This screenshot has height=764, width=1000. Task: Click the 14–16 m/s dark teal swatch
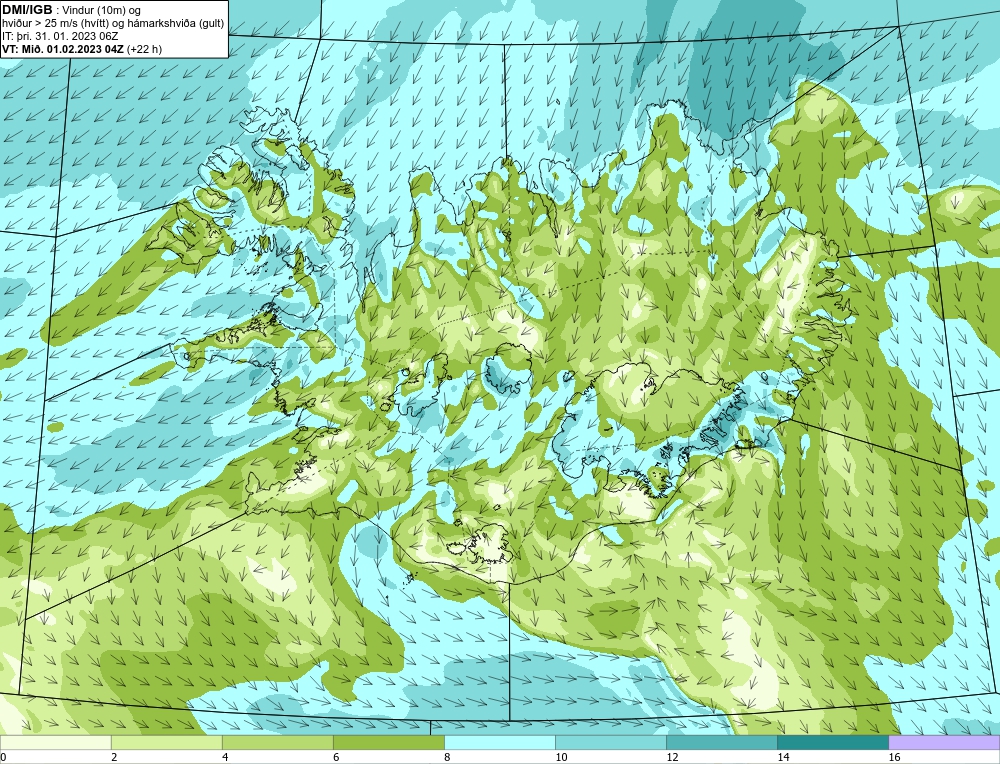coord(832,742)
